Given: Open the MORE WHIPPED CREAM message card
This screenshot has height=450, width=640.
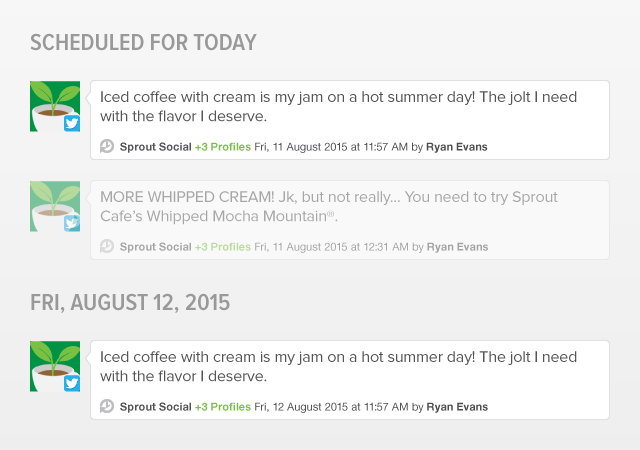Looking at the screenshot, I should 350,220.
